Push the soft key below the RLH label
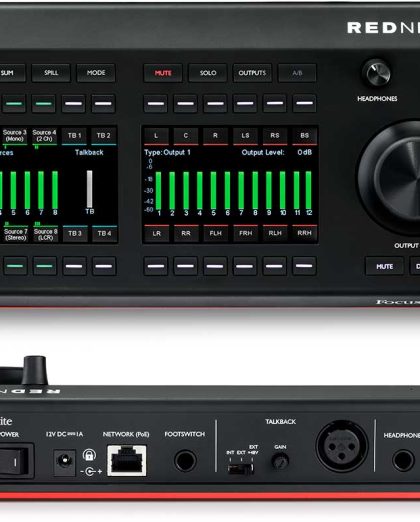This screenshot has width=420, height=522. coord(275,266)
